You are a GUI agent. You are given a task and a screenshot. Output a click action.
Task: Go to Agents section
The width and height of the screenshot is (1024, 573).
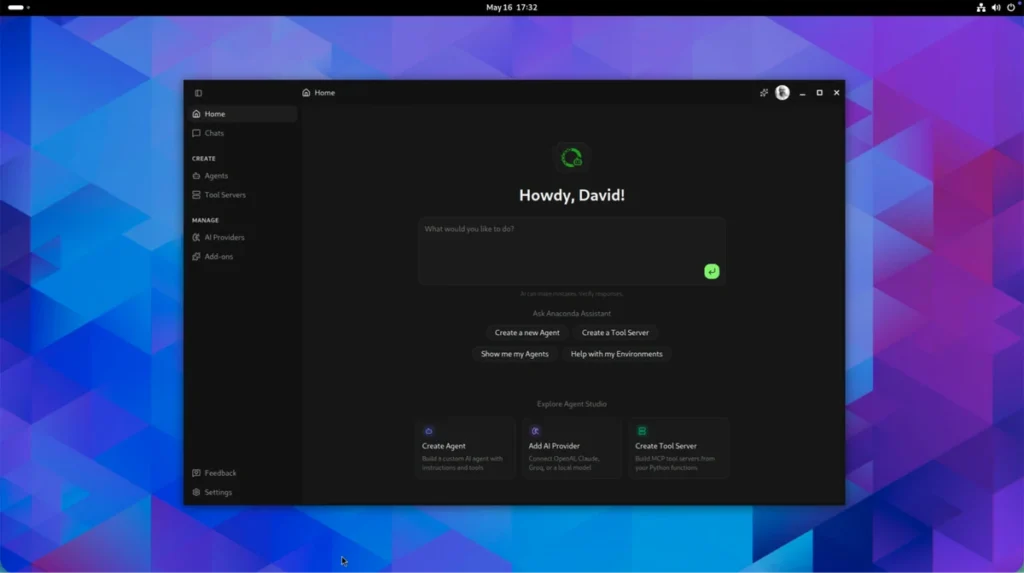[242, 176]
